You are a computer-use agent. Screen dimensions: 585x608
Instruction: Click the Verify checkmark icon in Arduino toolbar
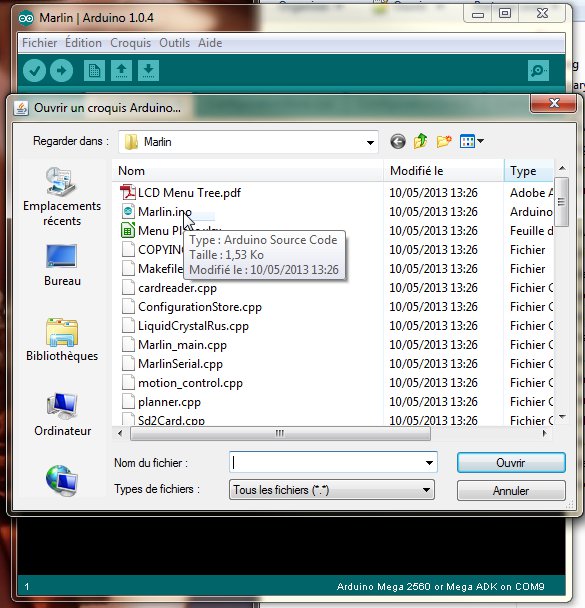[34, 71]
